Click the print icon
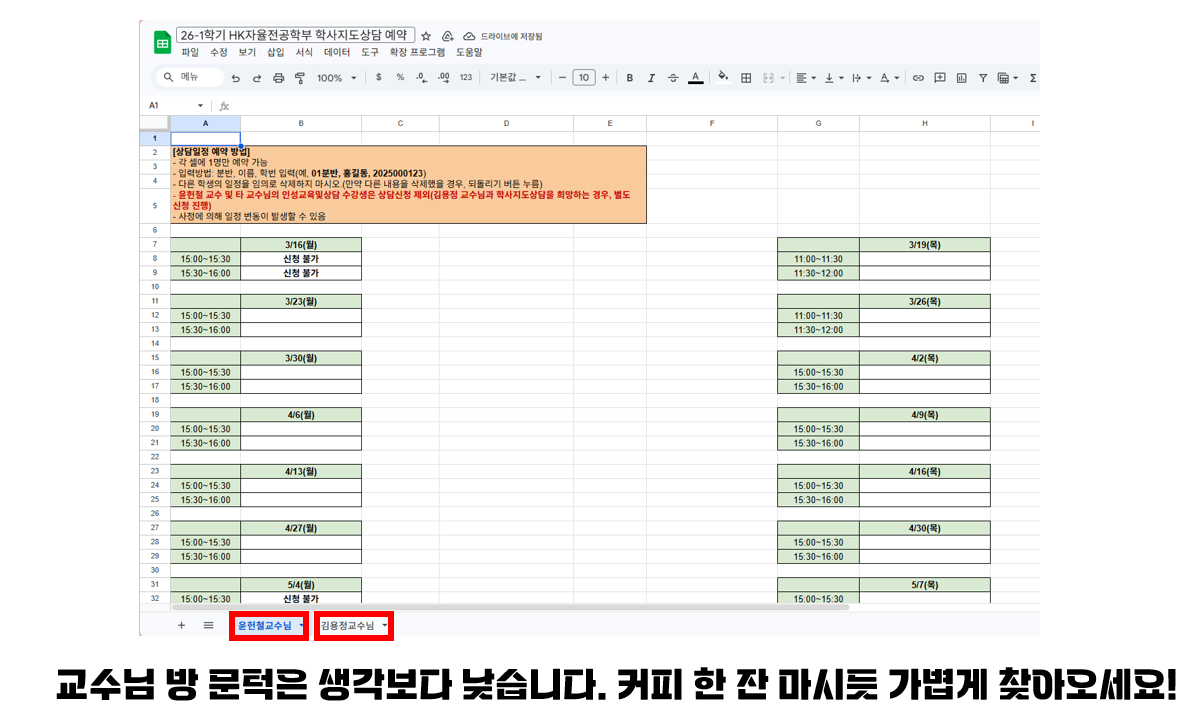The height and width of the screenshot is (714, 1201). (279, 78)
